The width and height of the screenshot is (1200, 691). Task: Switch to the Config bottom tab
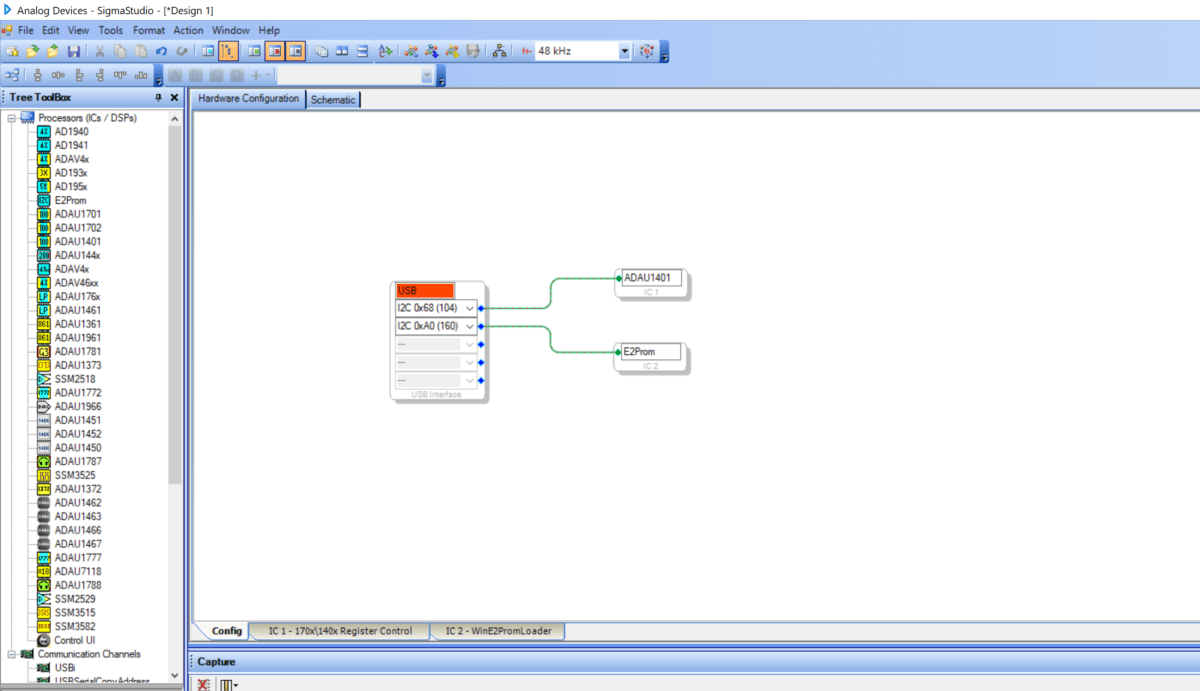coord(227,631)
